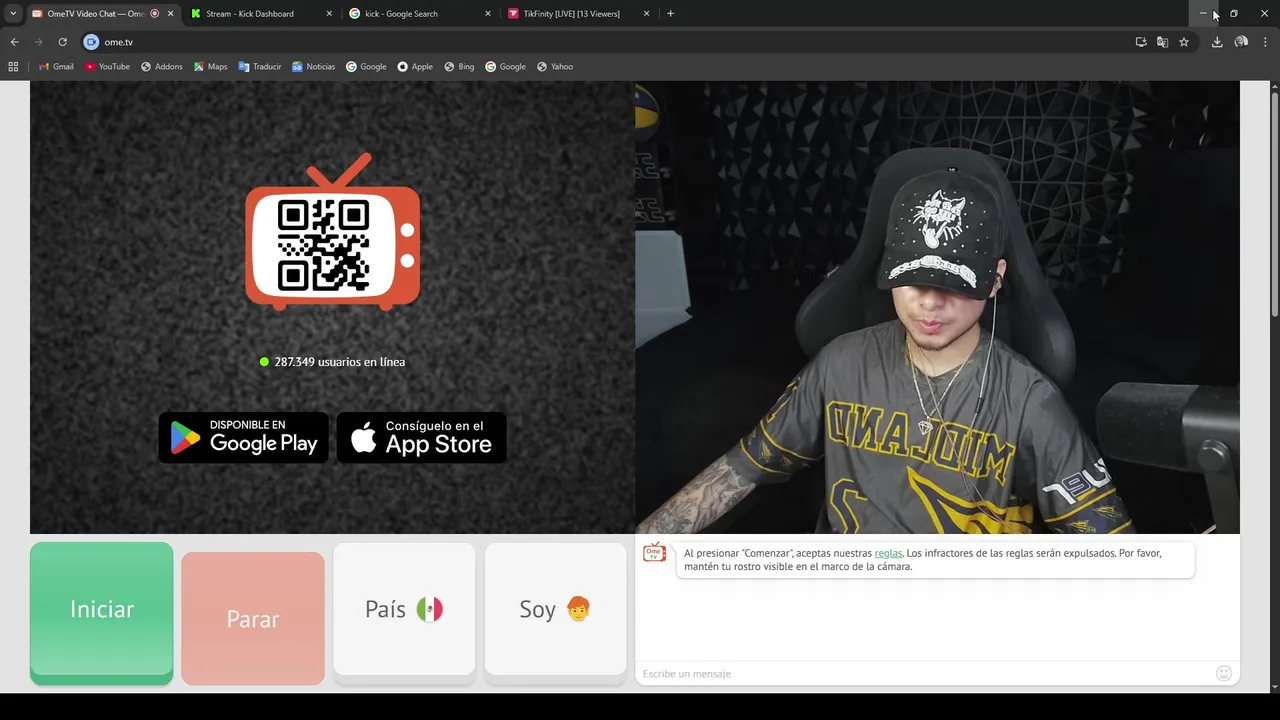Switch to kick - Google Search tab
The width and height of the screenshot is (1280, 720).
pos(401,14)
